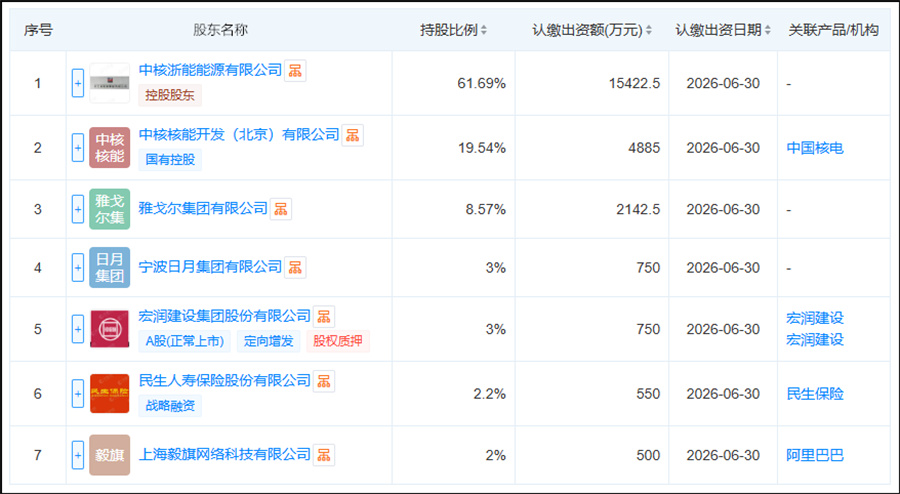This screenshot has width=900, height=494.
Task: Select the 2.2% shareholding cell
Action: click(490, 394)
